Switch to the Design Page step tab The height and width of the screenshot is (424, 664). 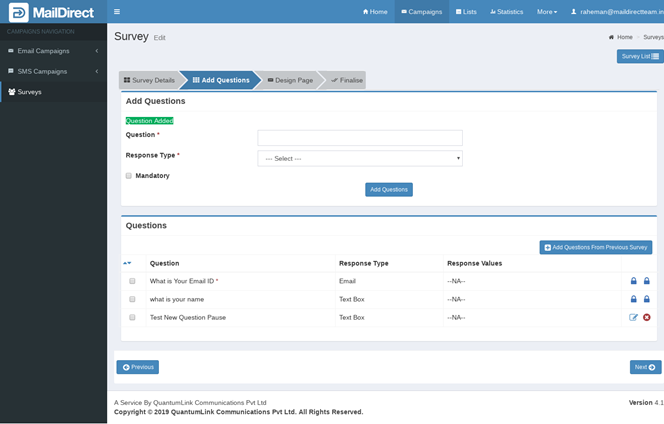click(290, 80)
